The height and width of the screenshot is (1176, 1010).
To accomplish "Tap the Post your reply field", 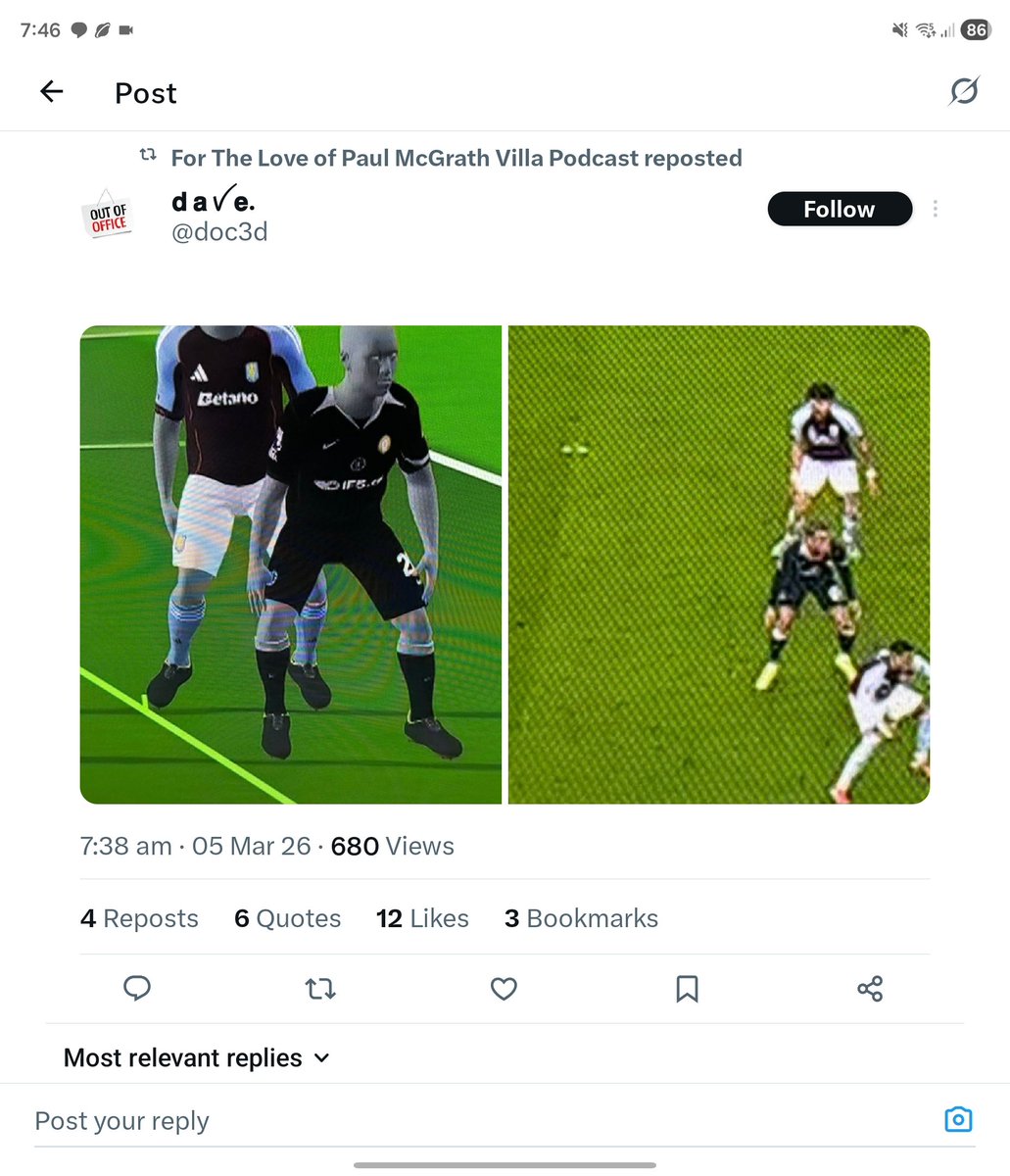I will coord(480,1120).
